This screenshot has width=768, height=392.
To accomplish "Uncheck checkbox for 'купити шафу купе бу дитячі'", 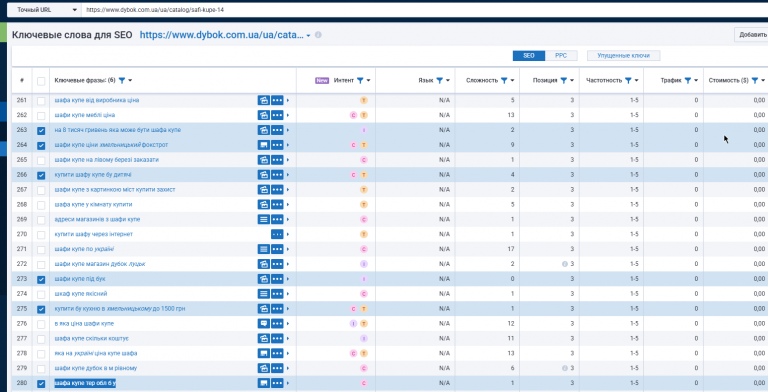I will [41, 175].
